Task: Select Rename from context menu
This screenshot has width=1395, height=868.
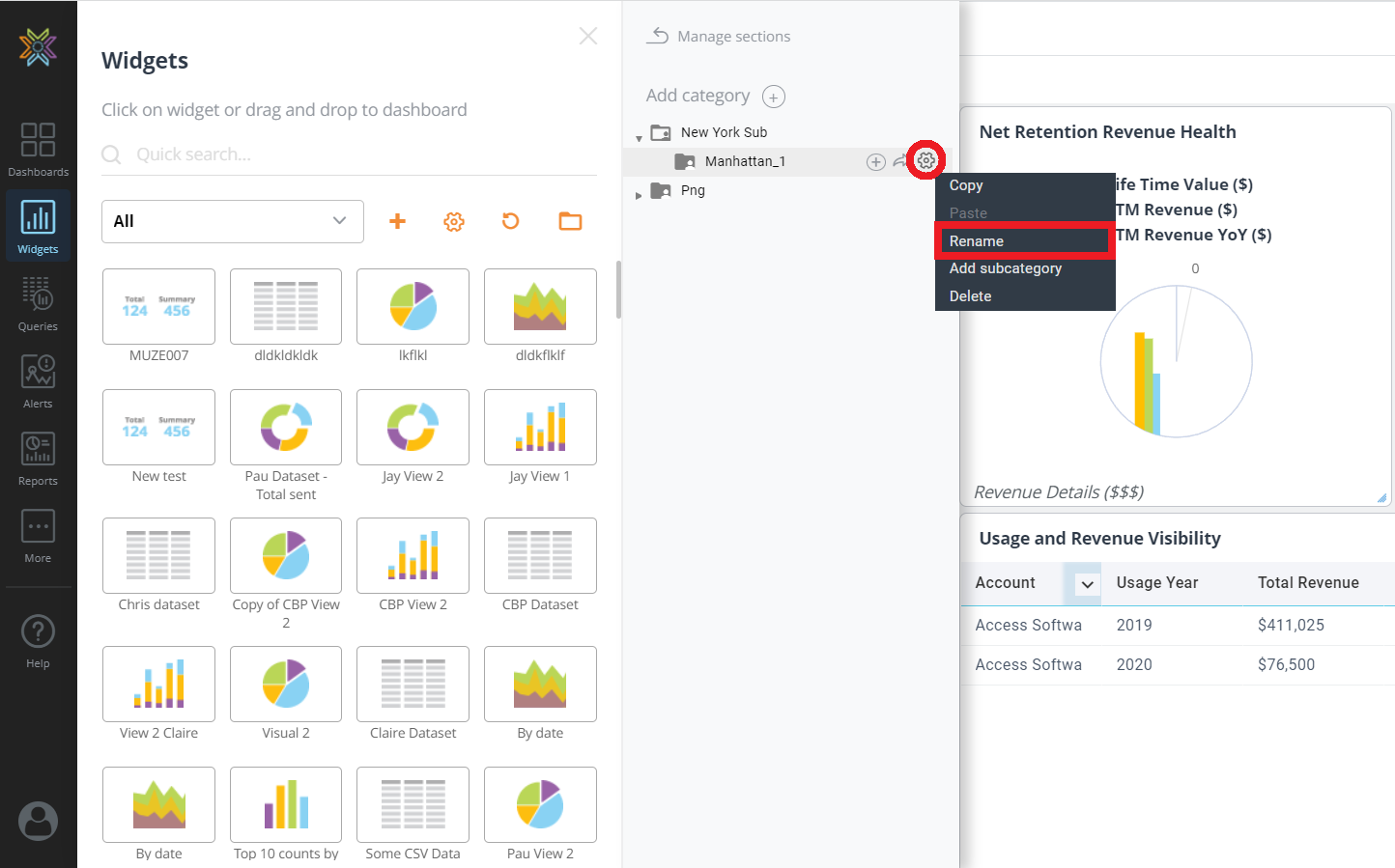Action: point(1024,241)
